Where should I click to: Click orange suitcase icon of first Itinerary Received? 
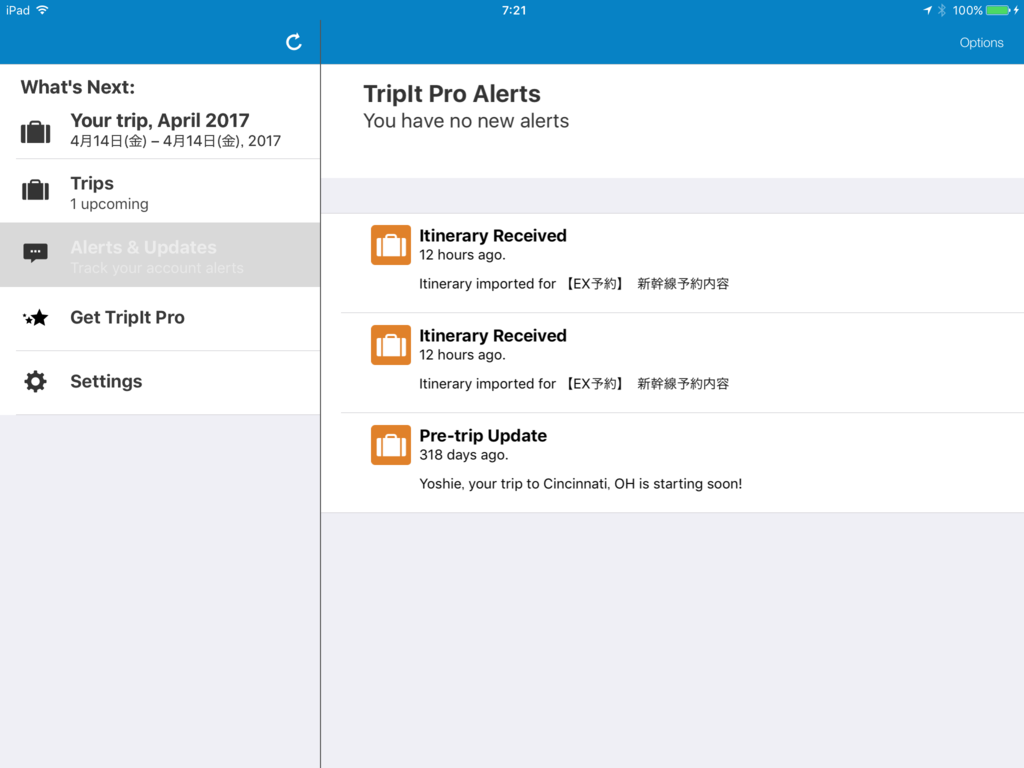(391, 245)
